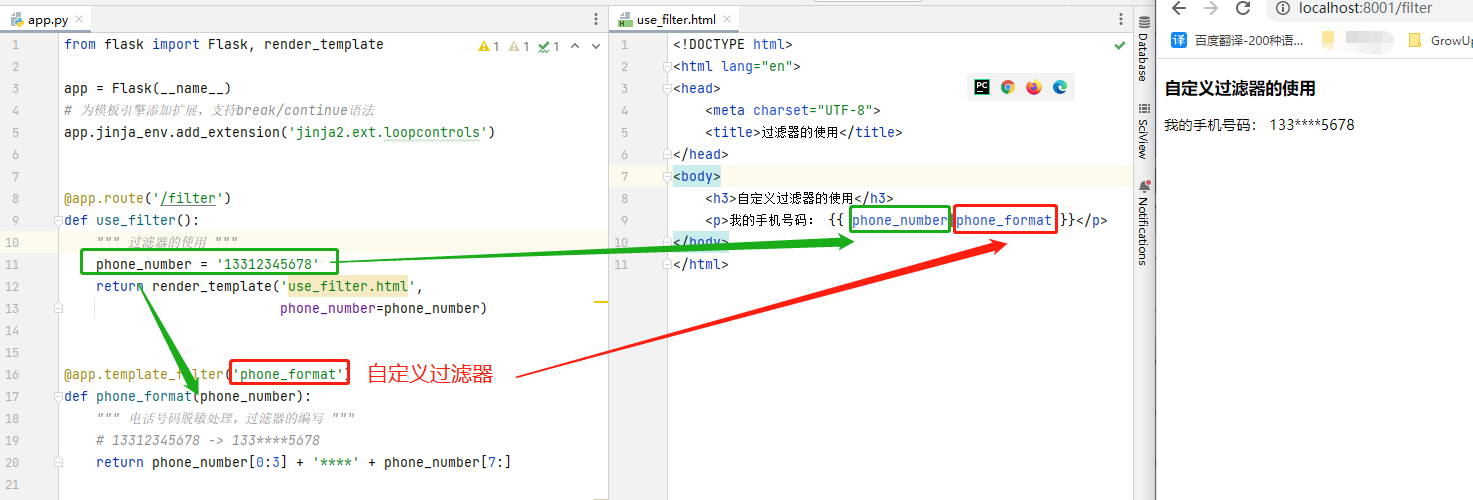Go back in the browser

[x=1179, y=9]
